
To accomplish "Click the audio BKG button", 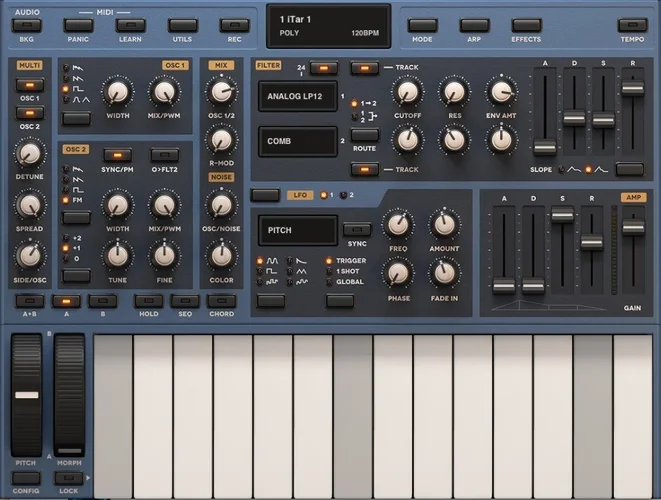I will pyautogui.click(x=27, y=25).
